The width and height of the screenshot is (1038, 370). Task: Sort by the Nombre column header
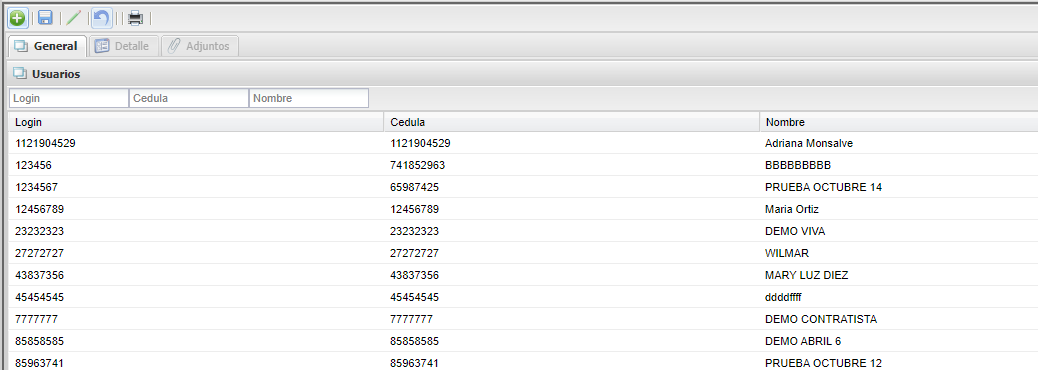[x=899, y=122]
